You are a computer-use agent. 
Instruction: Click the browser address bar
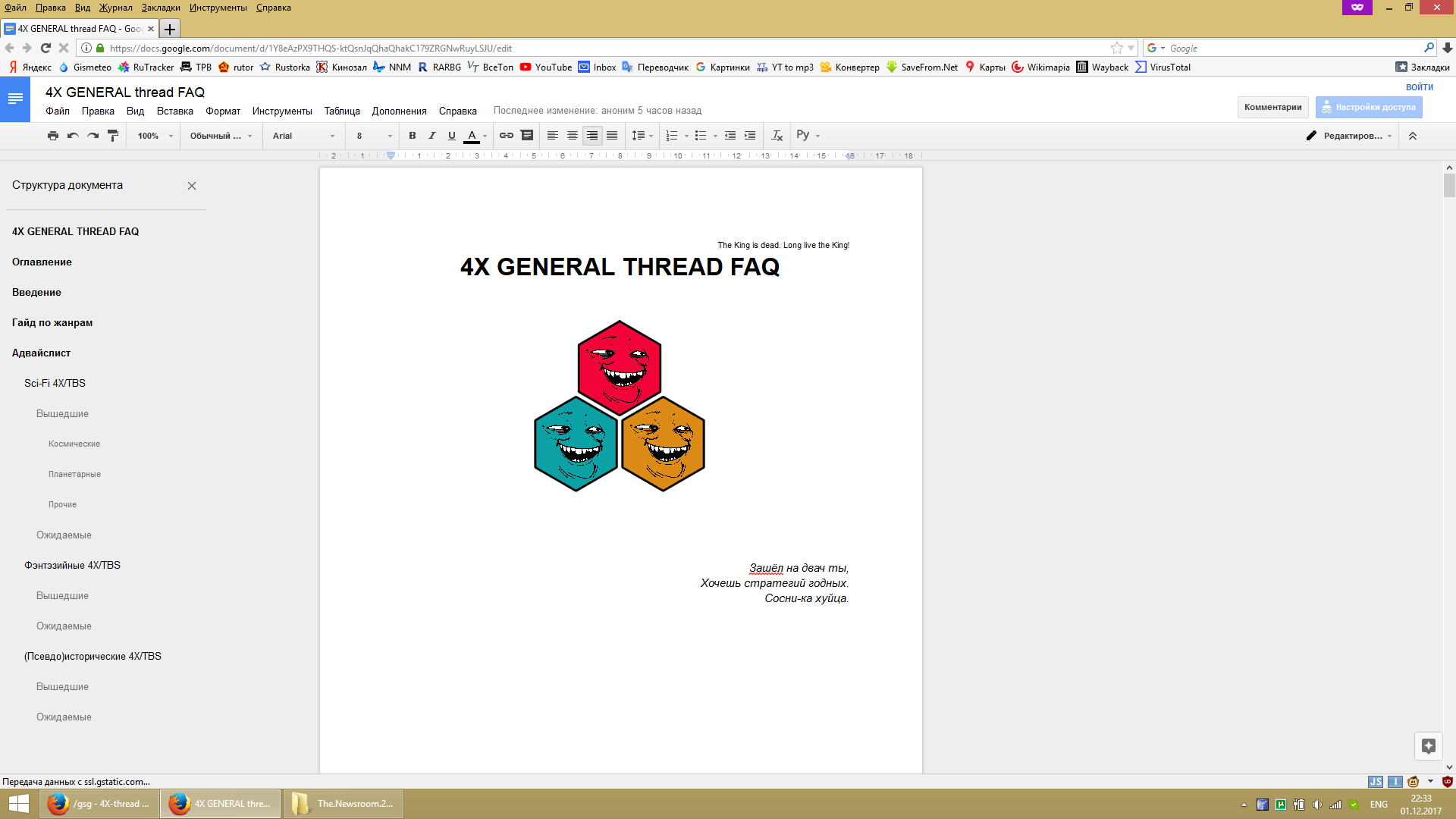(607, 48)
